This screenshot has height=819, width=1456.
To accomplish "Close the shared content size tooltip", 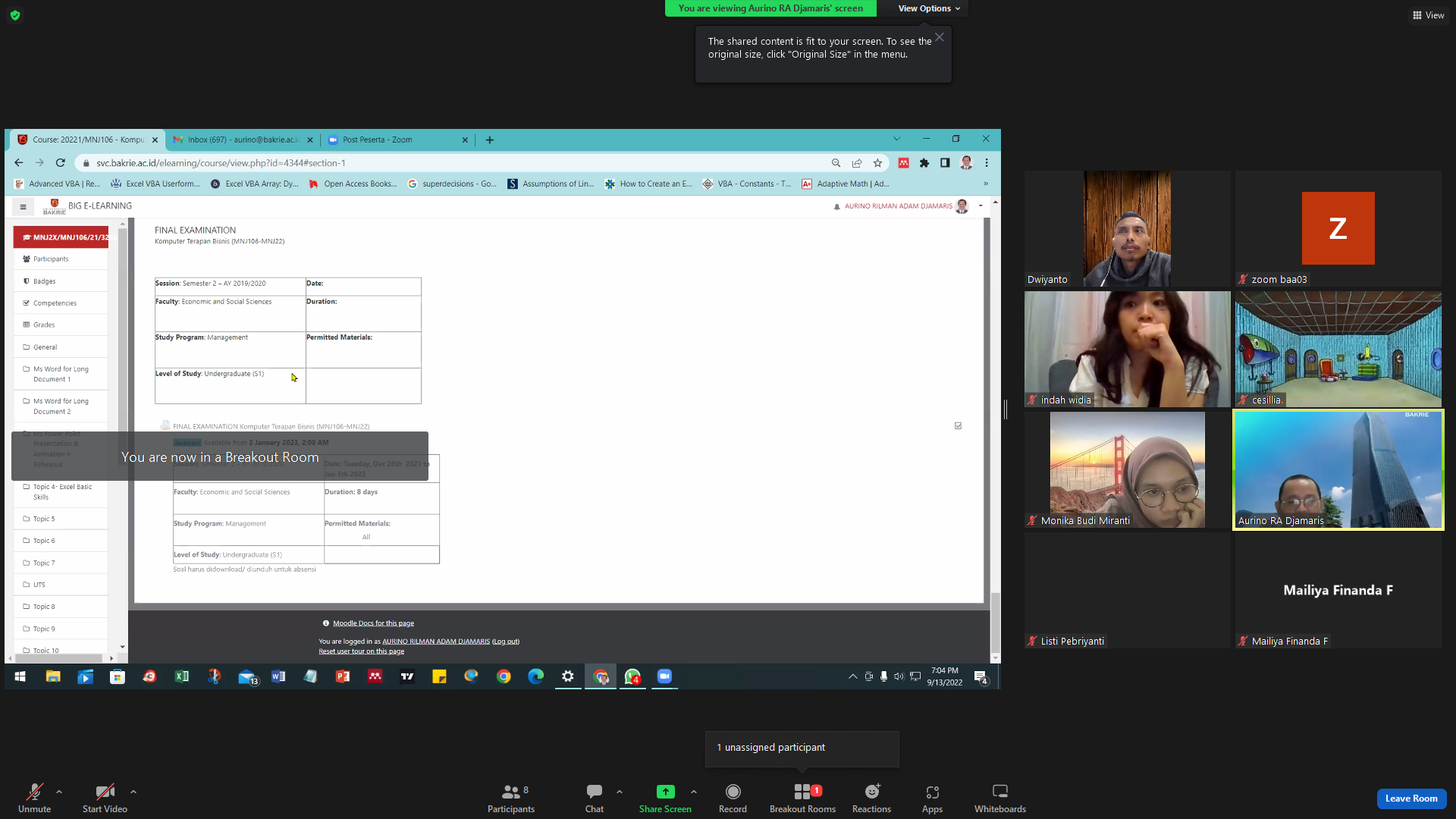I will [939, 37].
